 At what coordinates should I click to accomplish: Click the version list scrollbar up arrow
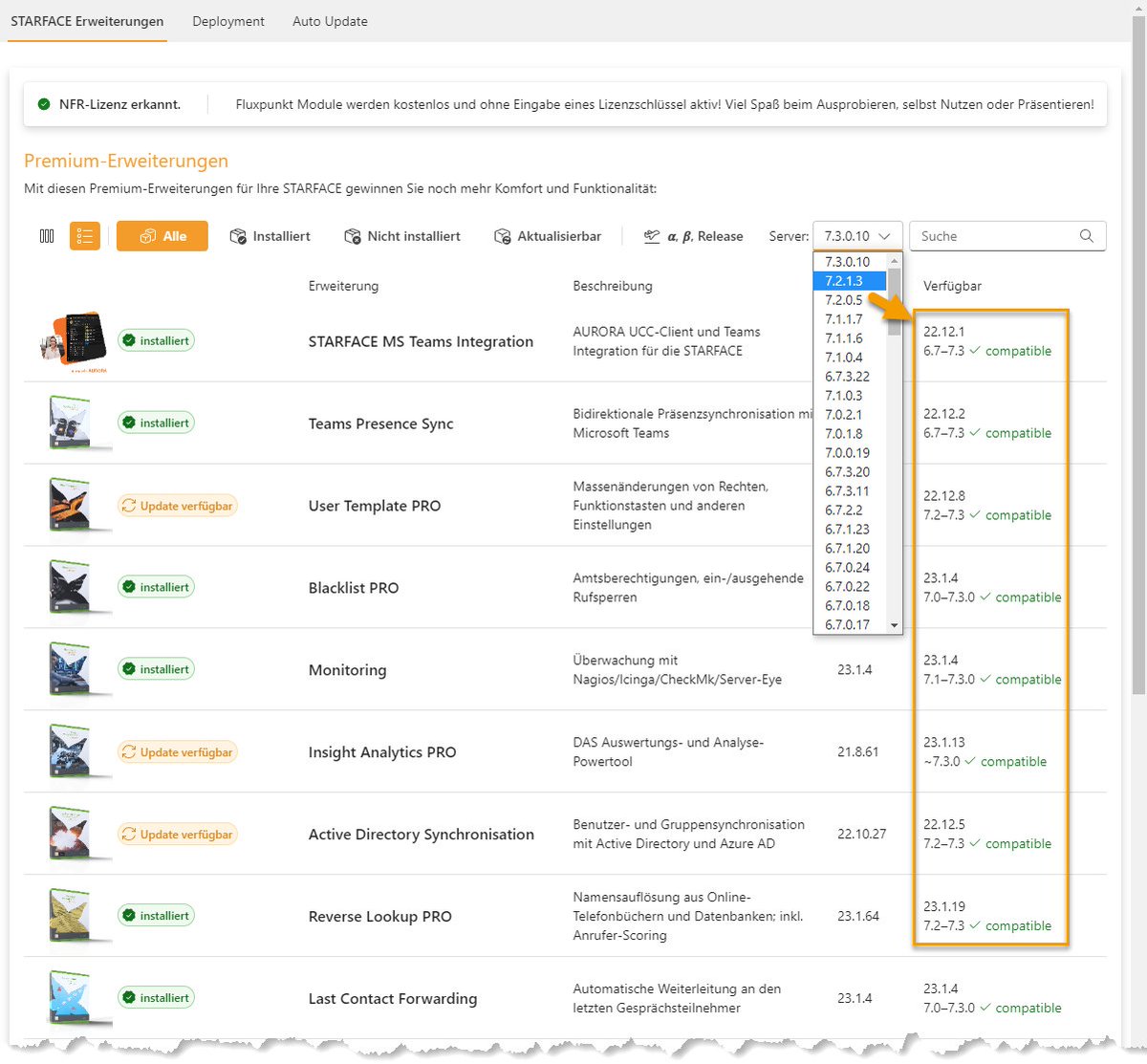coord(895,261)
